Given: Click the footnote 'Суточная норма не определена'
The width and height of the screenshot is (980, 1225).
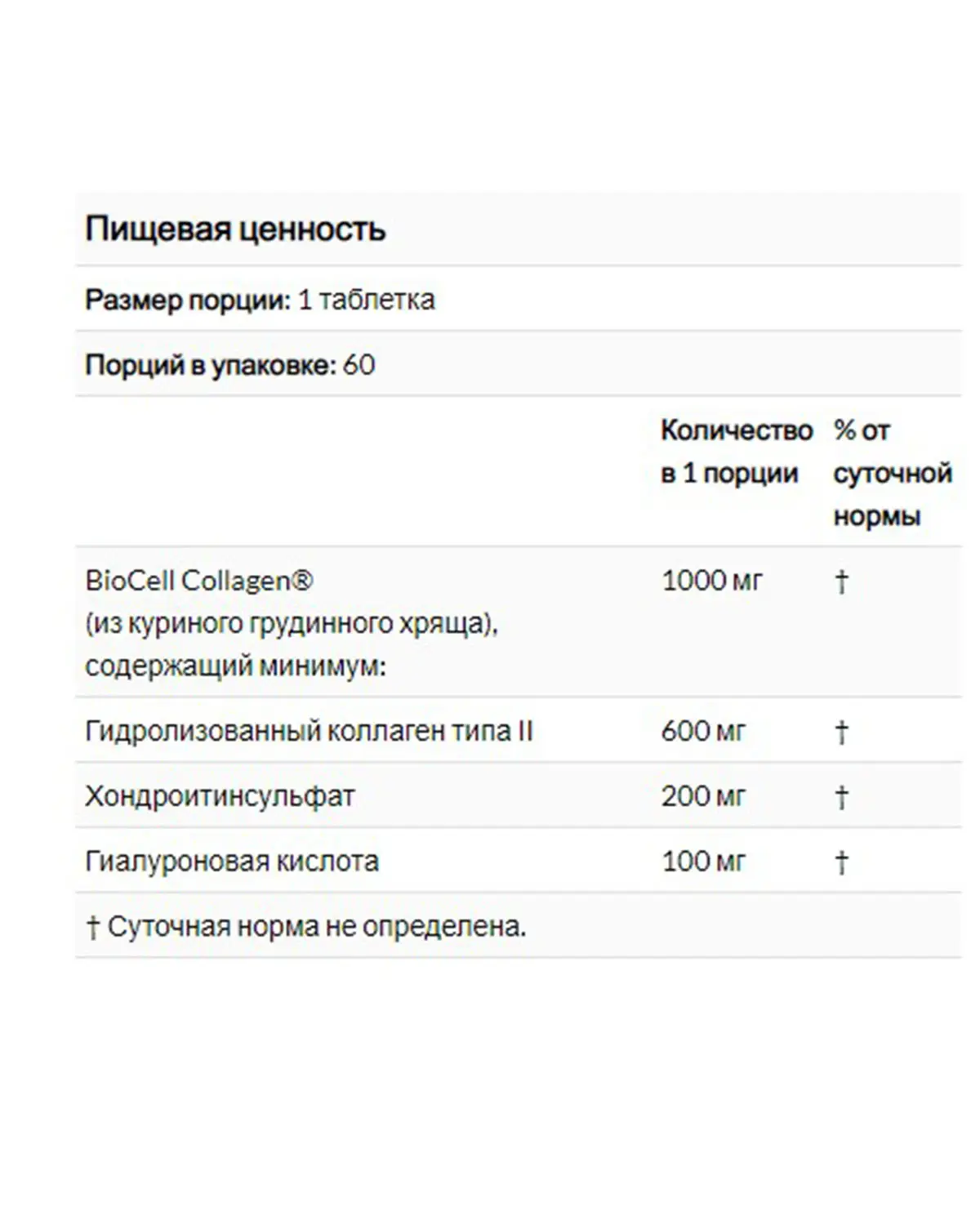Looking at the screenshot, I should tap(317, 927).
